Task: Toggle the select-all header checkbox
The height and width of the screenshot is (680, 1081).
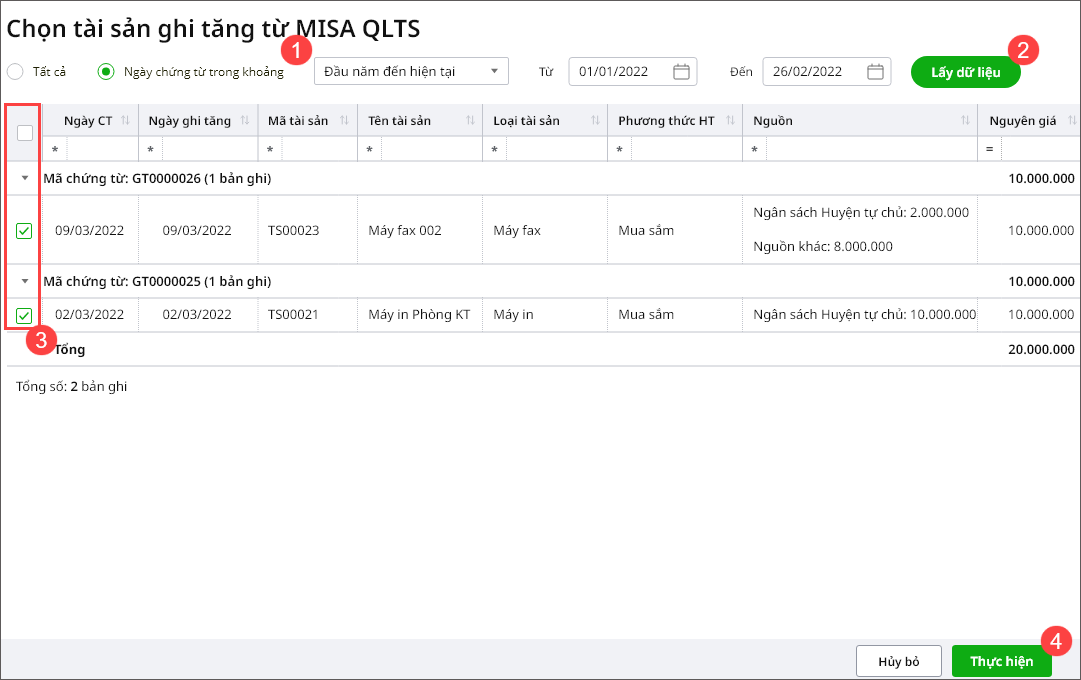Action: [25, 132]
